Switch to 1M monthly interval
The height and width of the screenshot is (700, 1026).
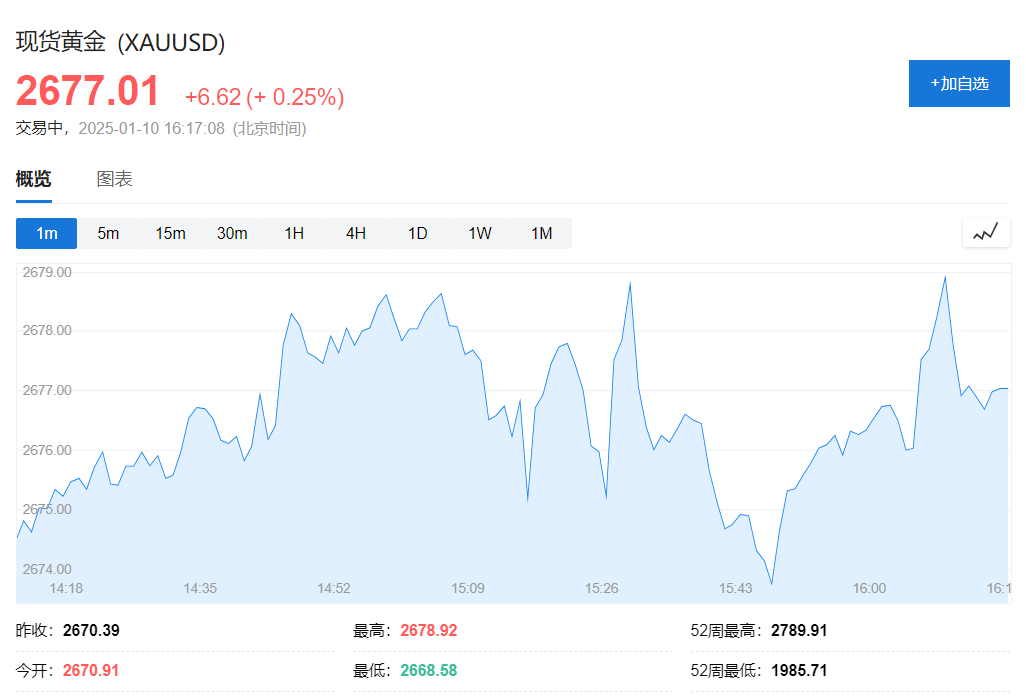coord(541,233)
